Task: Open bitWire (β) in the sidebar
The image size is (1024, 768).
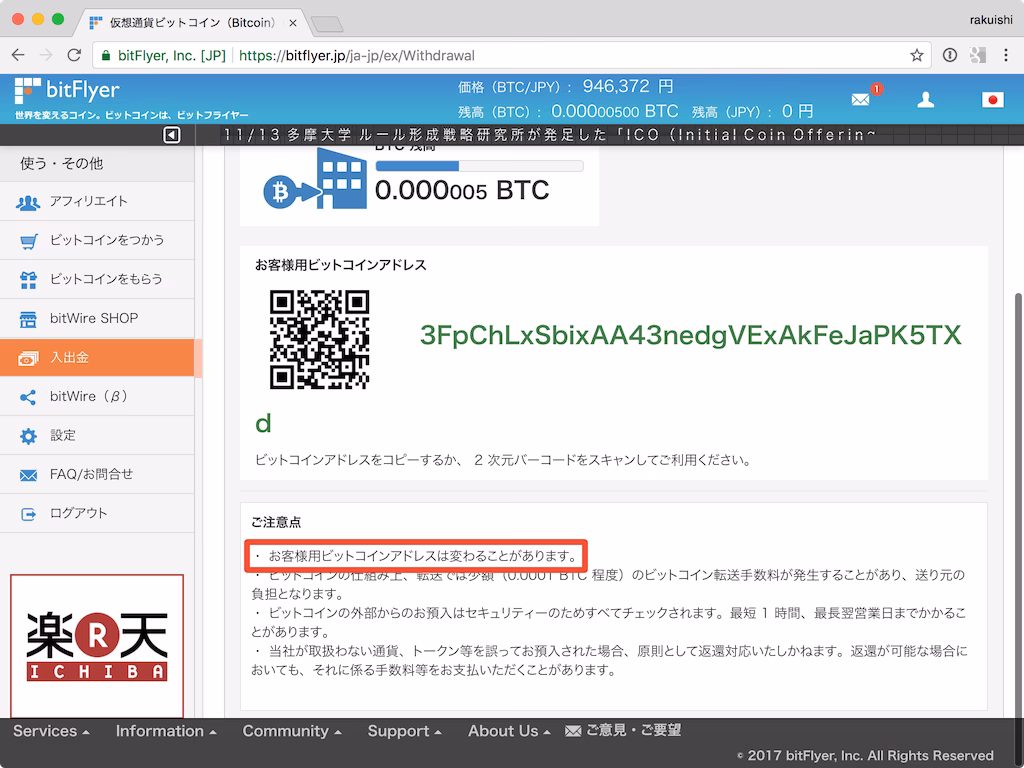Action: point(97,396)
